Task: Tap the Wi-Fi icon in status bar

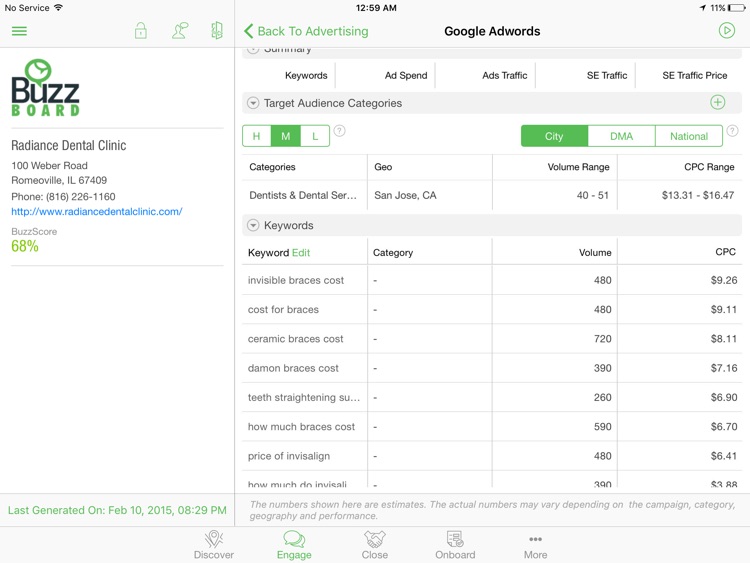Action: [58, 7]
